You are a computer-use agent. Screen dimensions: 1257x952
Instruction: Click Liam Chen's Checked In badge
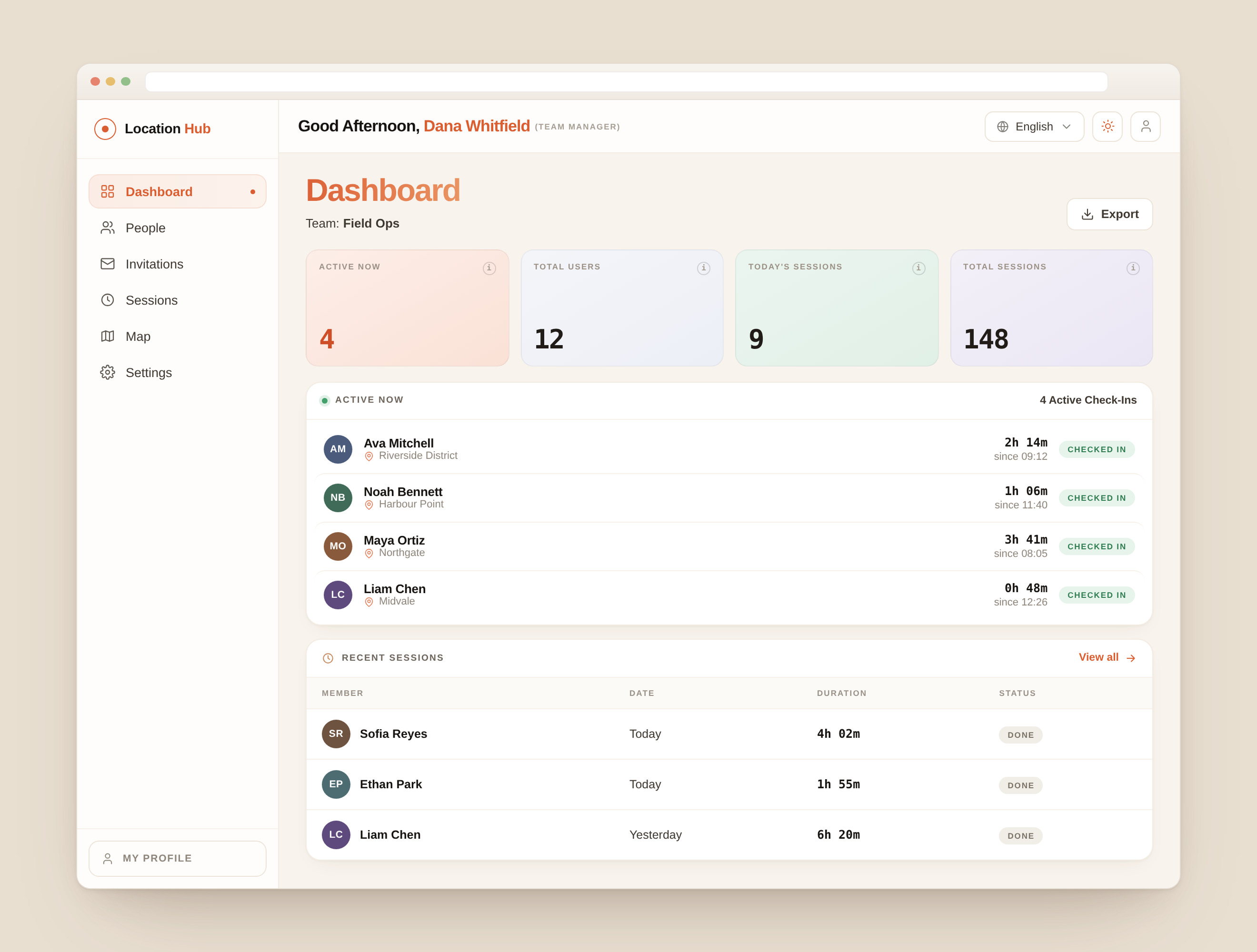[1096, 595]
